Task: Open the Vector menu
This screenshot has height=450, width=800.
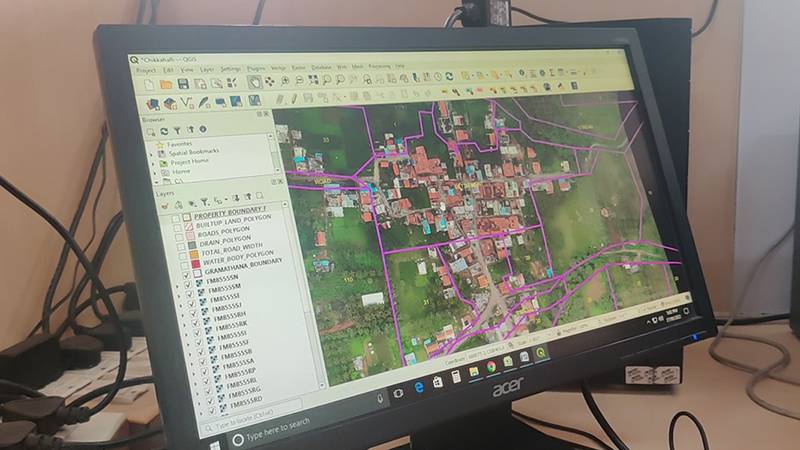Action: pos(278,68)
